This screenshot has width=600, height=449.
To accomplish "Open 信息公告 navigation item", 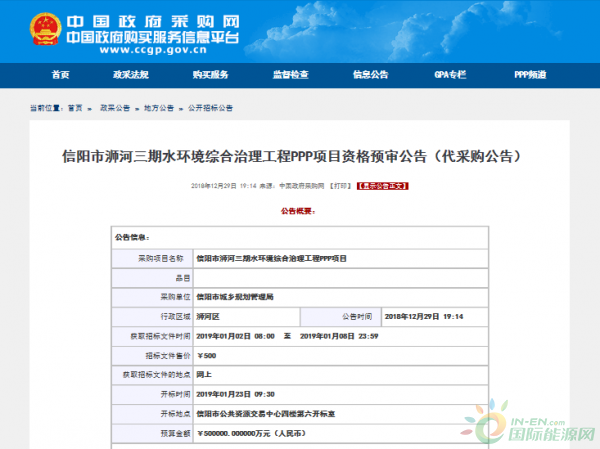I will point(370,75).
